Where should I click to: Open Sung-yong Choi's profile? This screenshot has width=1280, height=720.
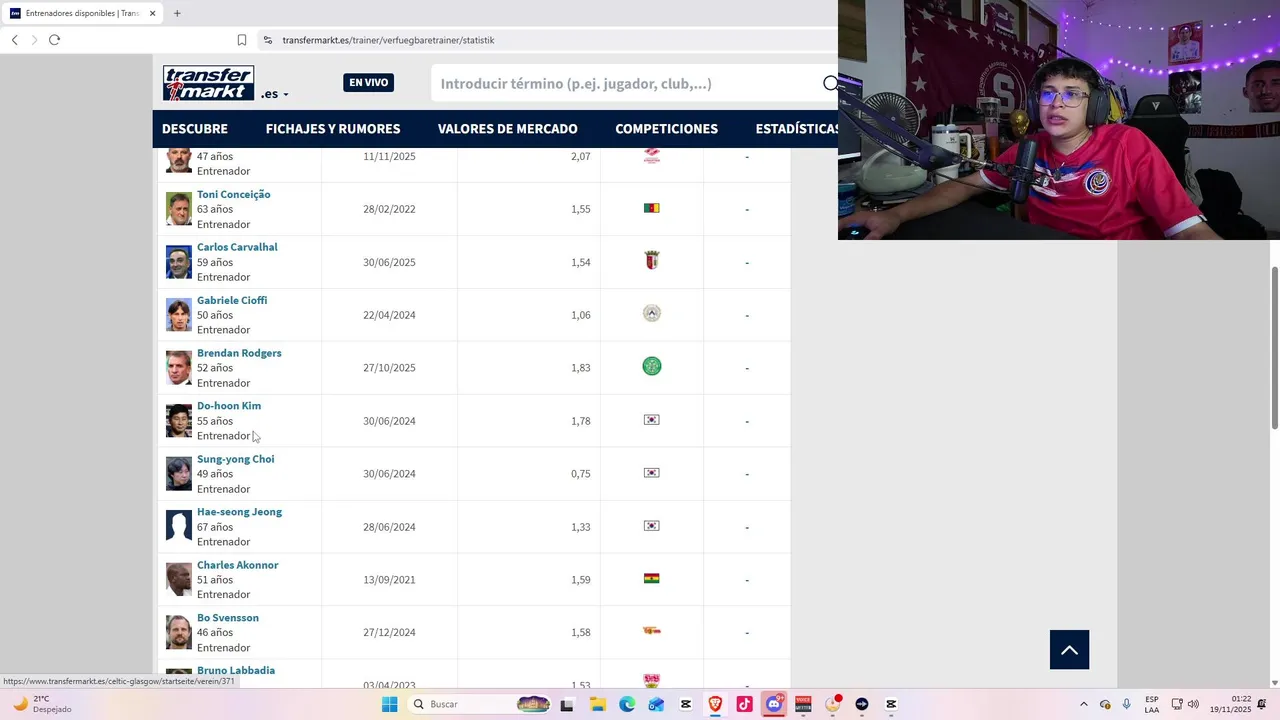click(x=235, y=459)
